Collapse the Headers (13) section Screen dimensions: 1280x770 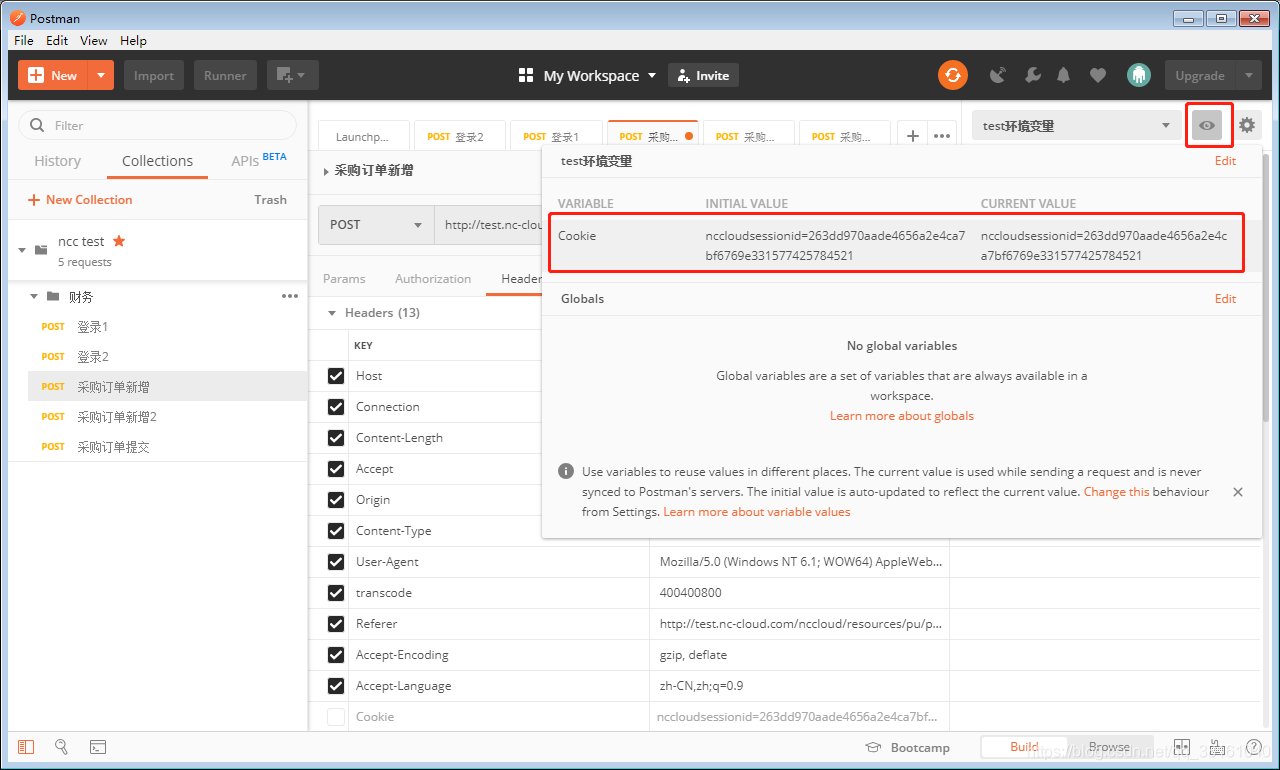coord(333,313)
